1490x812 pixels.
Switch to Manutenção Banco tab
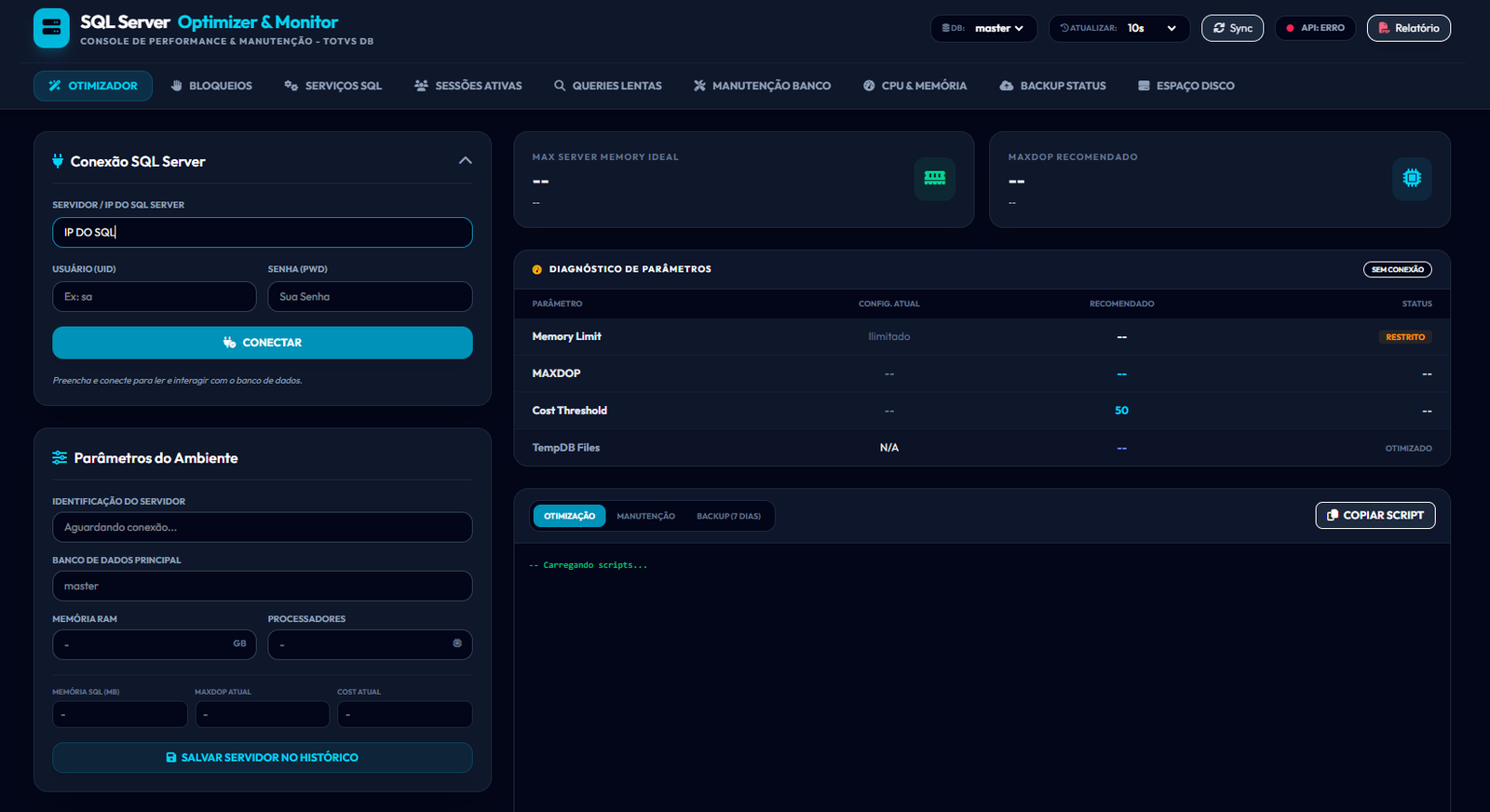(763, 86)
